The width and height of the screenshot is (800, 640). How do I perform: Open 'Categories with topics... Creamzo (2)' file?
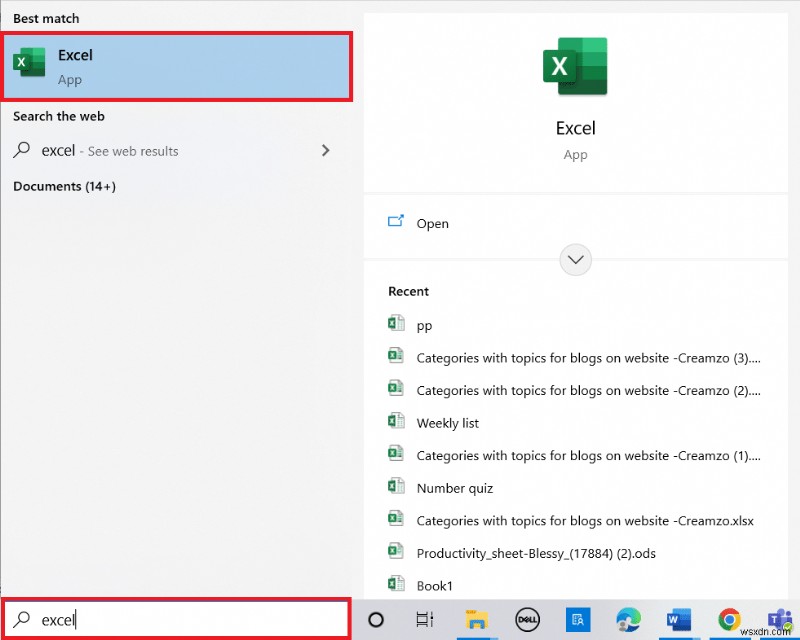pyautogui.click(x=588, y=391)
